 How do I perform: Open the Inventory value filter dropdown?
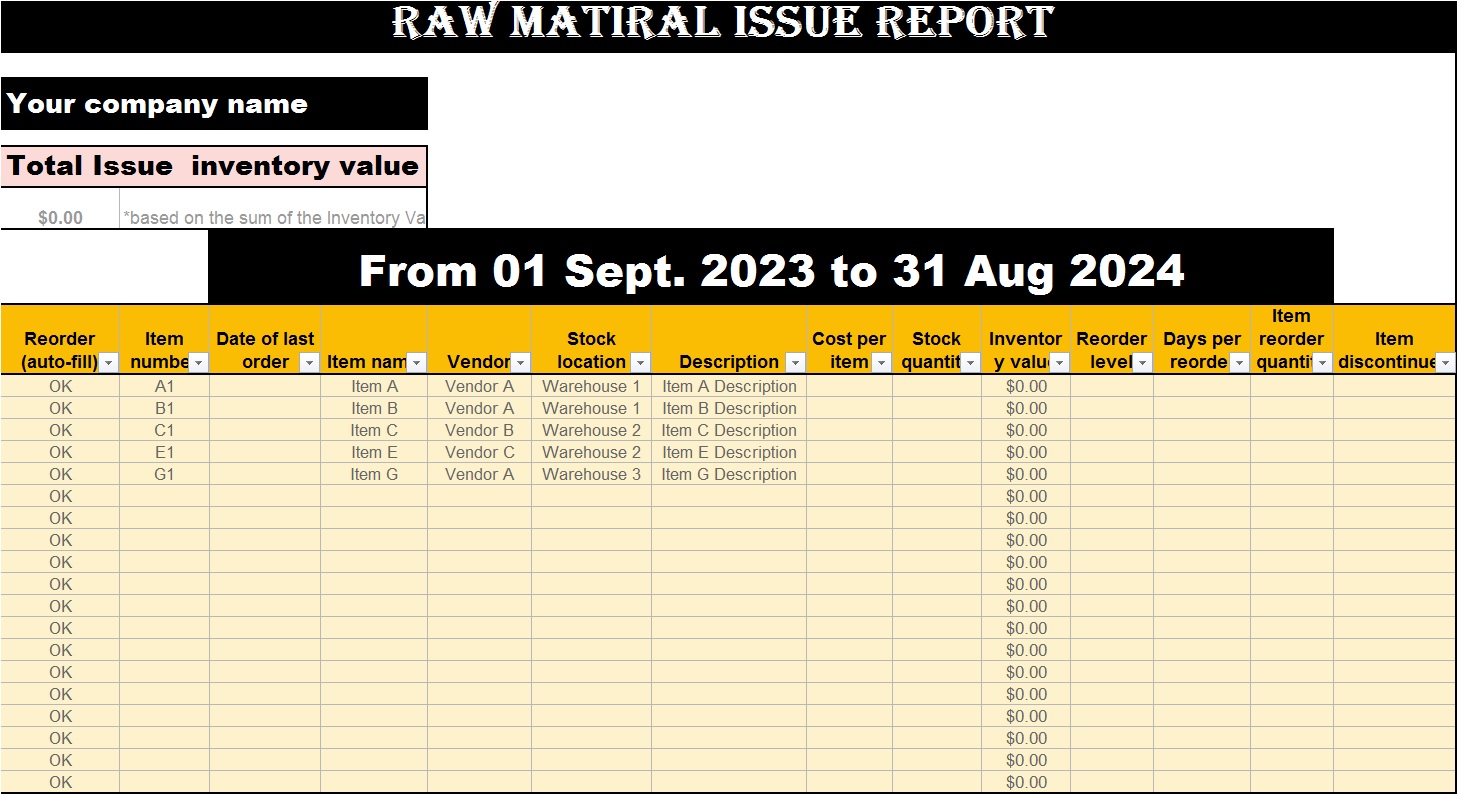1060,363
